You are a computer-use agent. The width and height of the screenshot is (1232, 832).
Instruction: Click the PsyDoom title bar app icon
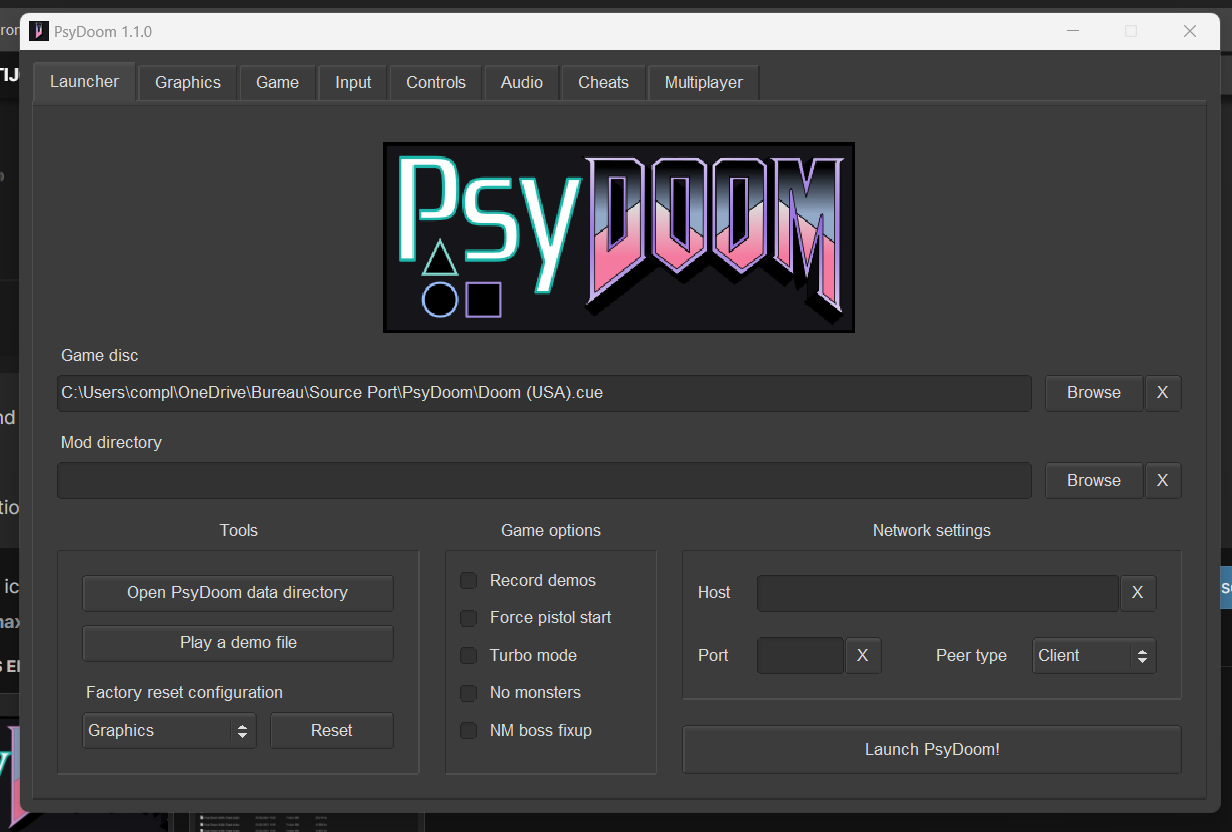pyautogui.click(x=39, y=31)
